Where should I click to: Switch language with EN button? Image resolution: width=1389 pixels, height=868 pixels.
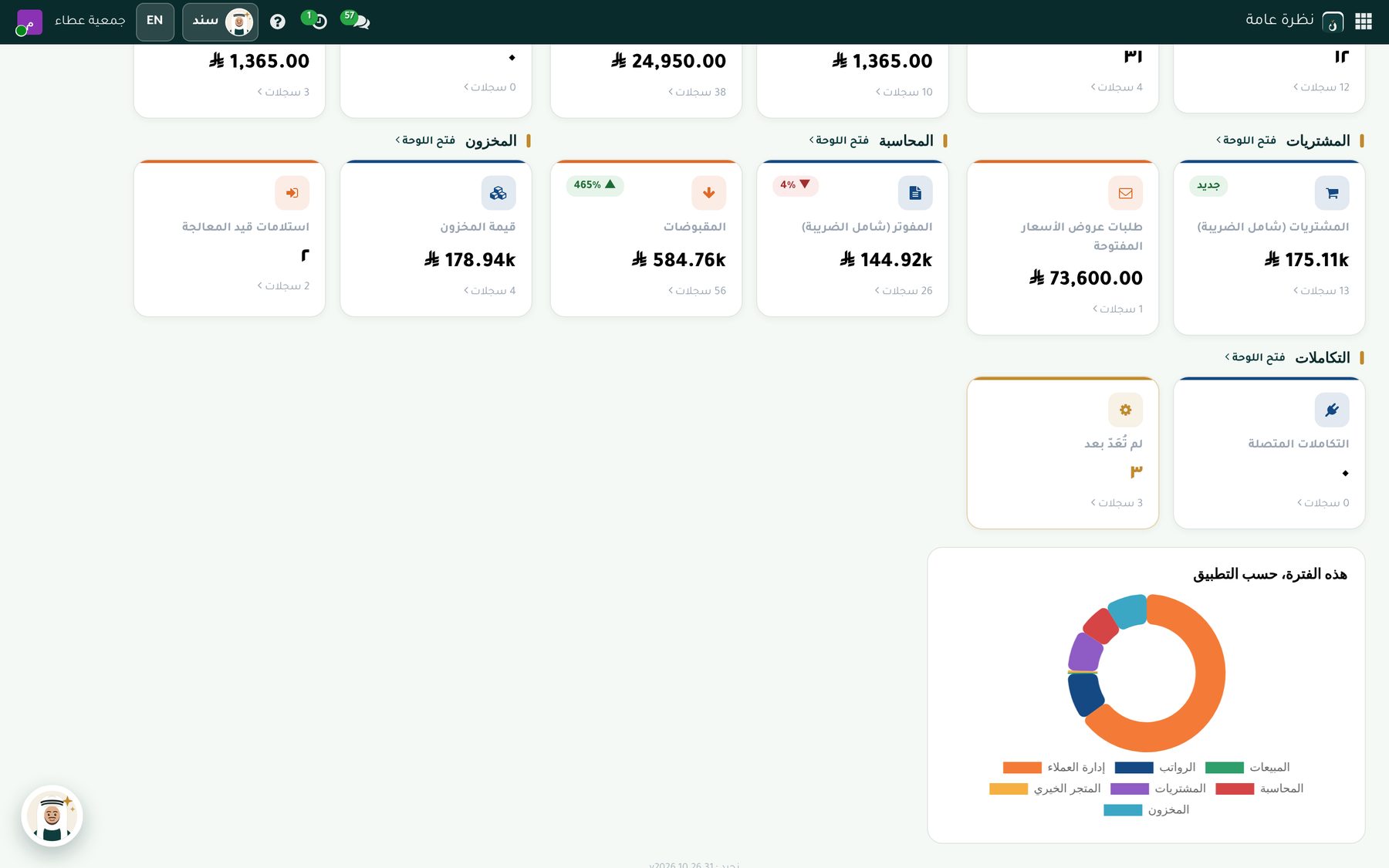tap(155, 22)
